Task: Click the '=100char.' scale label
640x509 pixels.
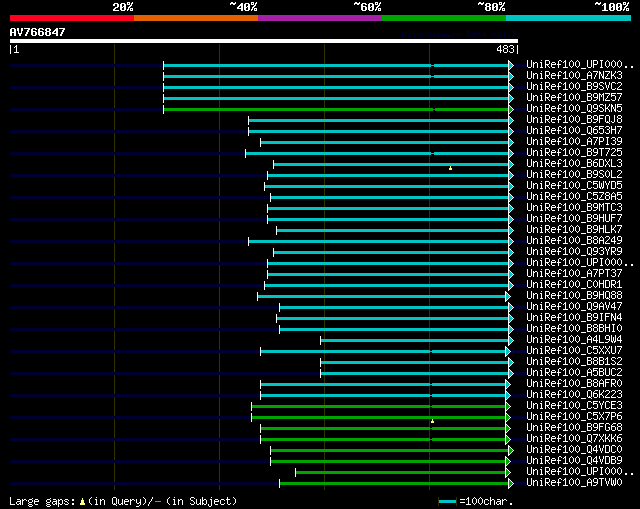Action: (486, 502)
